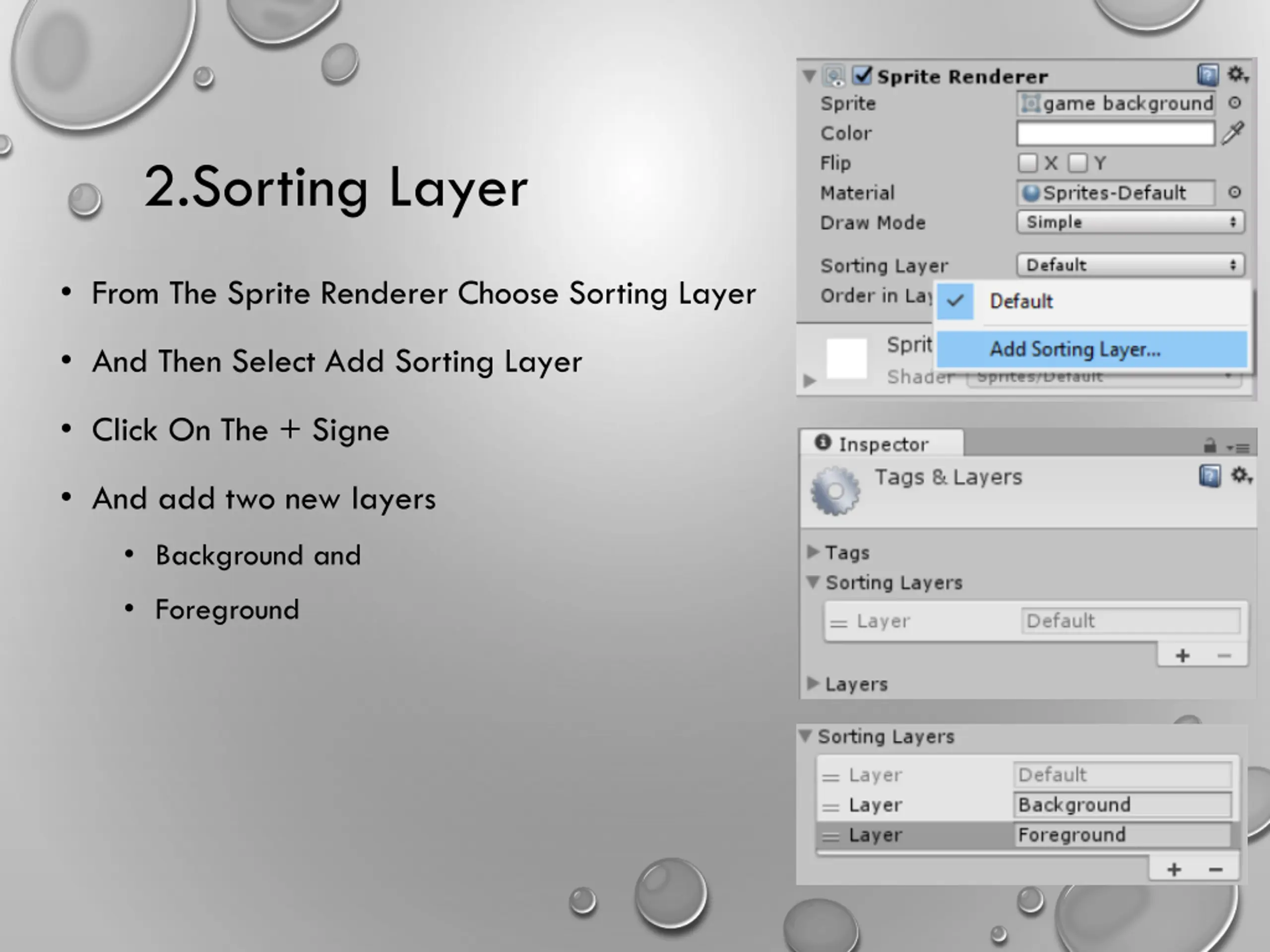Switch to the Inspector tab
This screenshot has height=952, width=1270.
[882, 444]
